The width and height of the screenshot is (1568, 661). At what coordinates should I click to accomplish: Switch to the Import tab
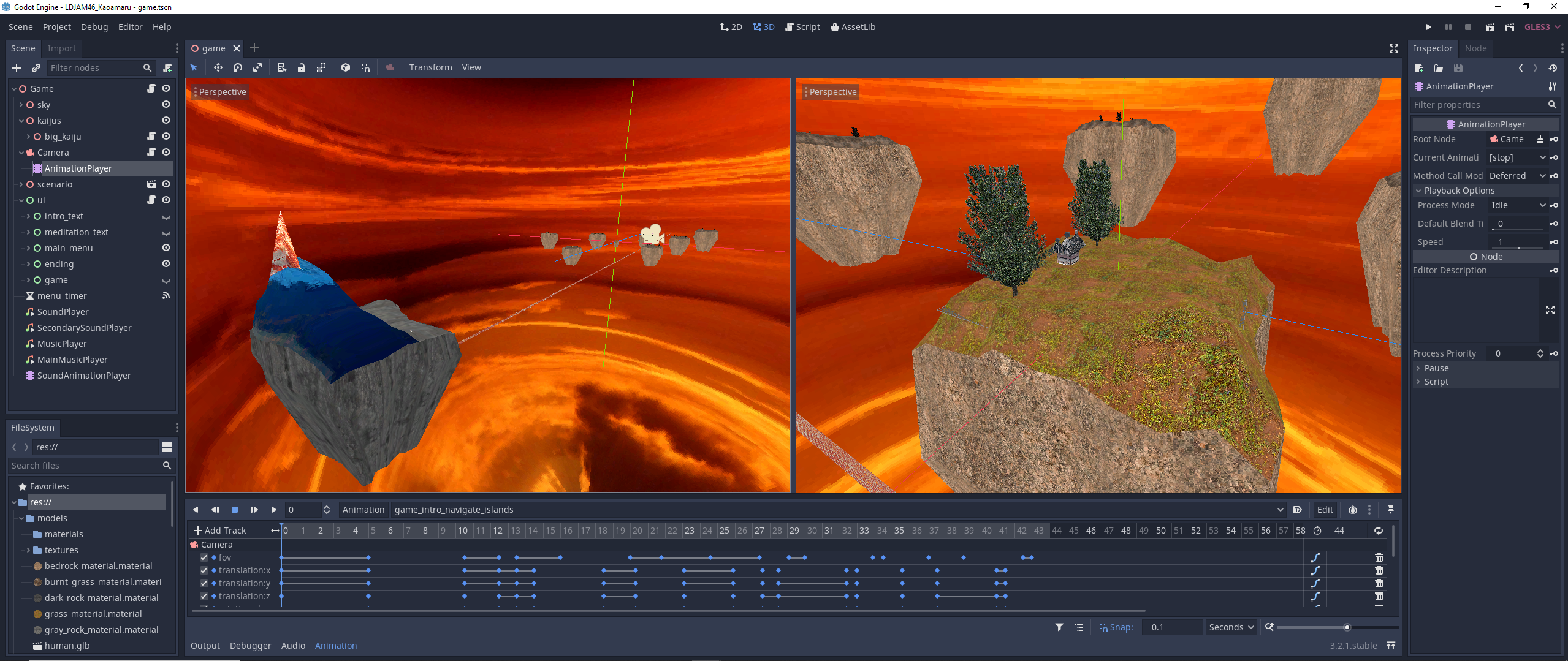(x=62, y=48)
